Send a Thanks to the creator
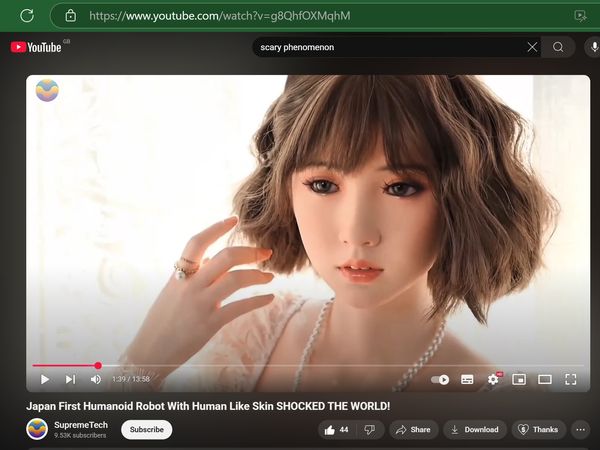 coord(538,430)
